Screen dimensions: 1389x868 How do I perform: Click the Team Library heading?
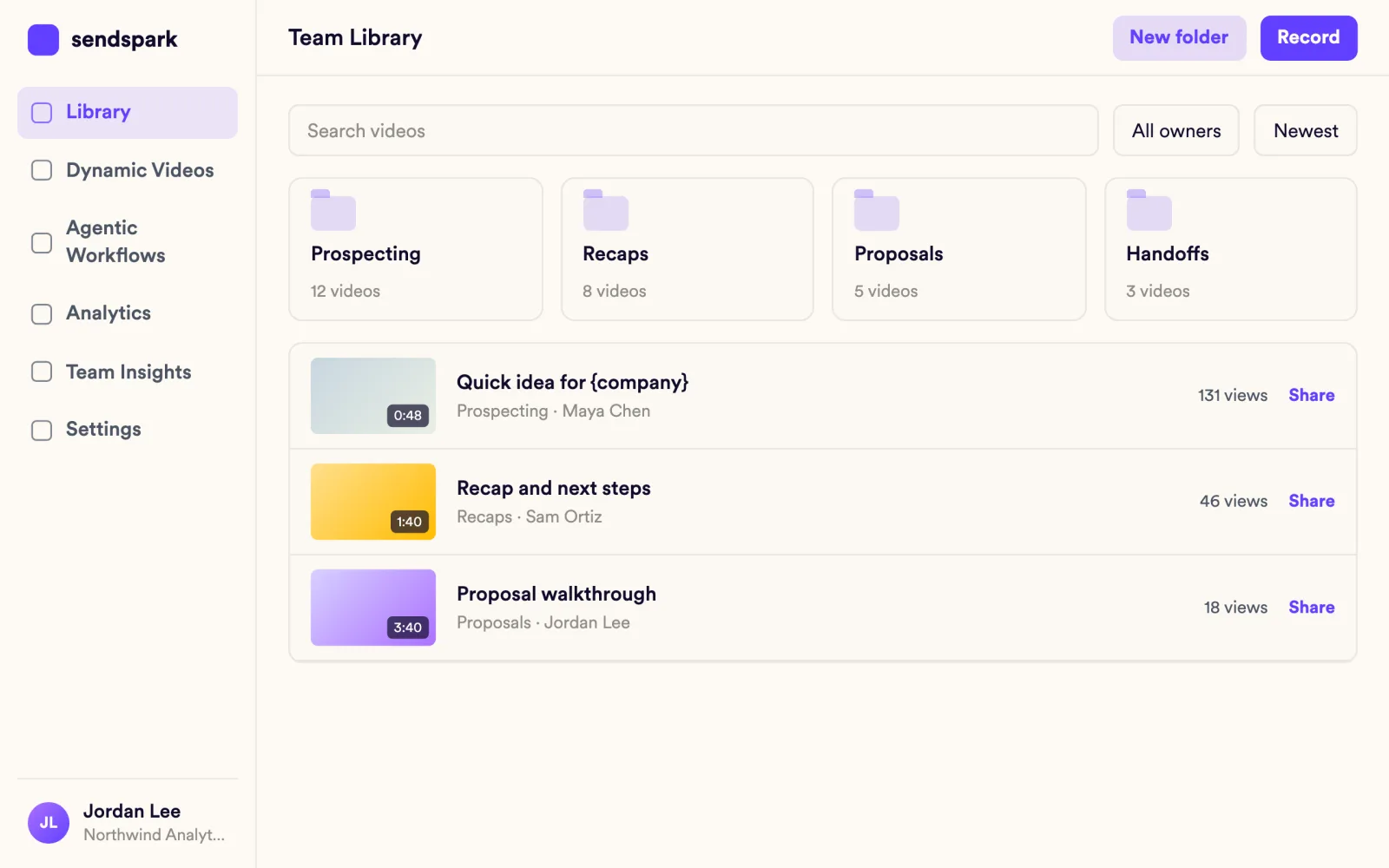pos(355,37)
